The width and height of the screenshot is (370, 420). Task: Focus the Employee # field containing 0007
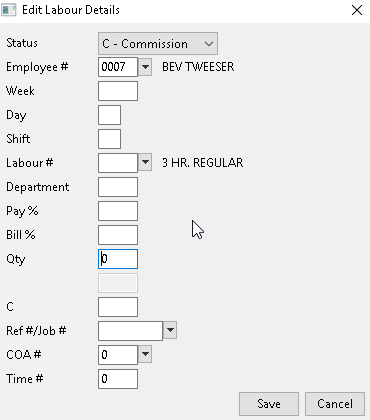(118, 67)
